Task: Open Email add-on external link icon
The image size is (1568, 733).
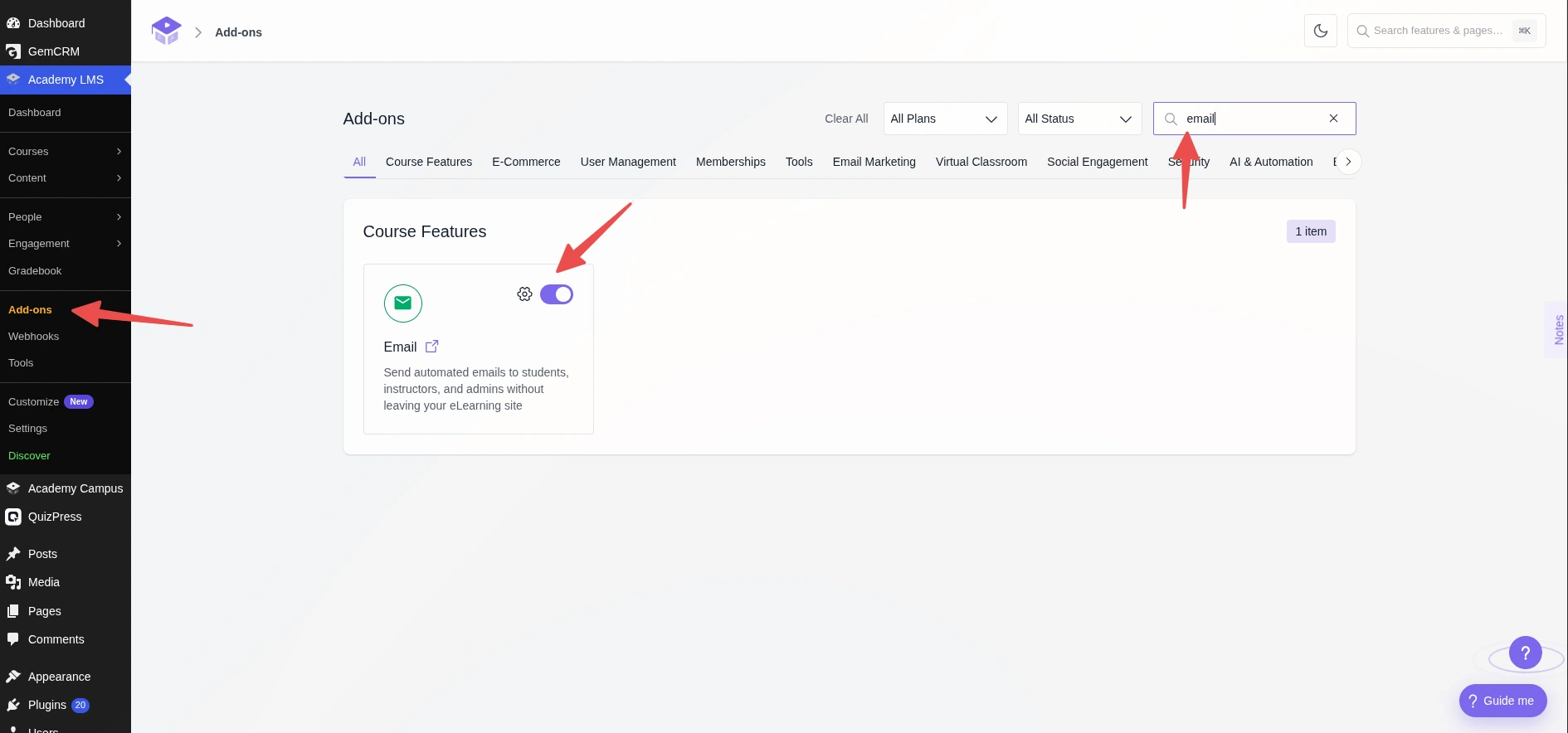Action: [431, 347]
